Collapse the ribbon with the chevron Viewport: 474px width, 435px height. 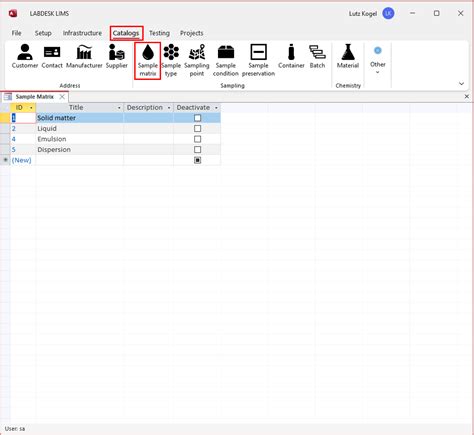pyautogui.click(x=461, y=84)
